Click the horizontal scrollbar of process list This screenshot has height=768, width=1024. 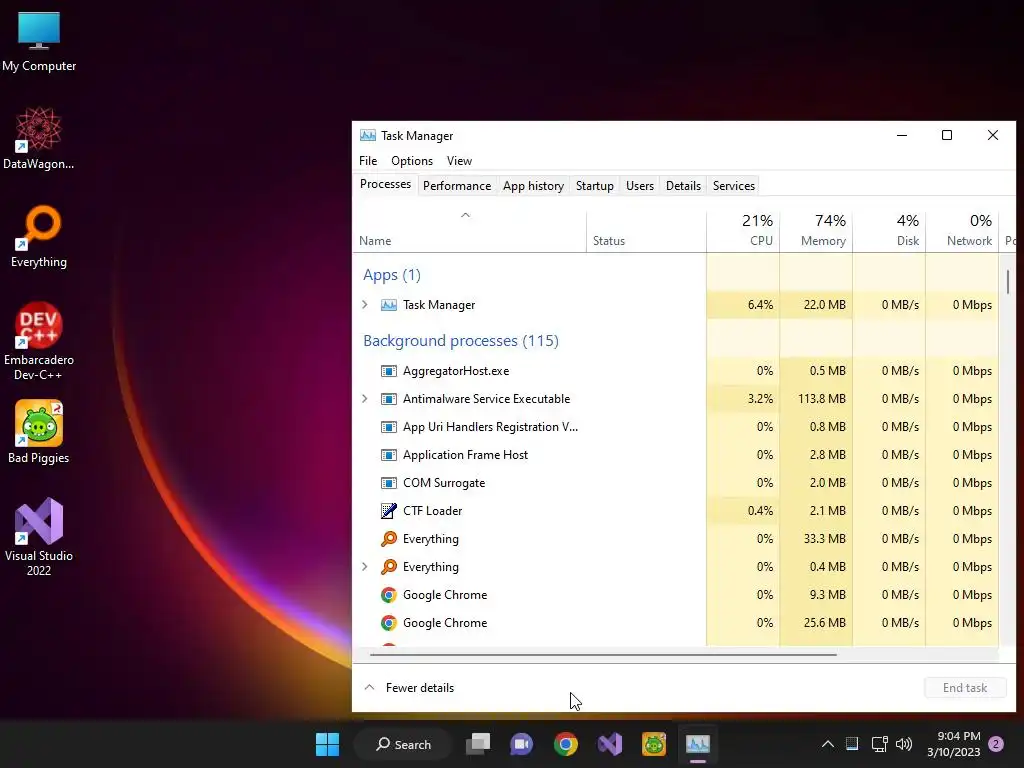(603, 654)
